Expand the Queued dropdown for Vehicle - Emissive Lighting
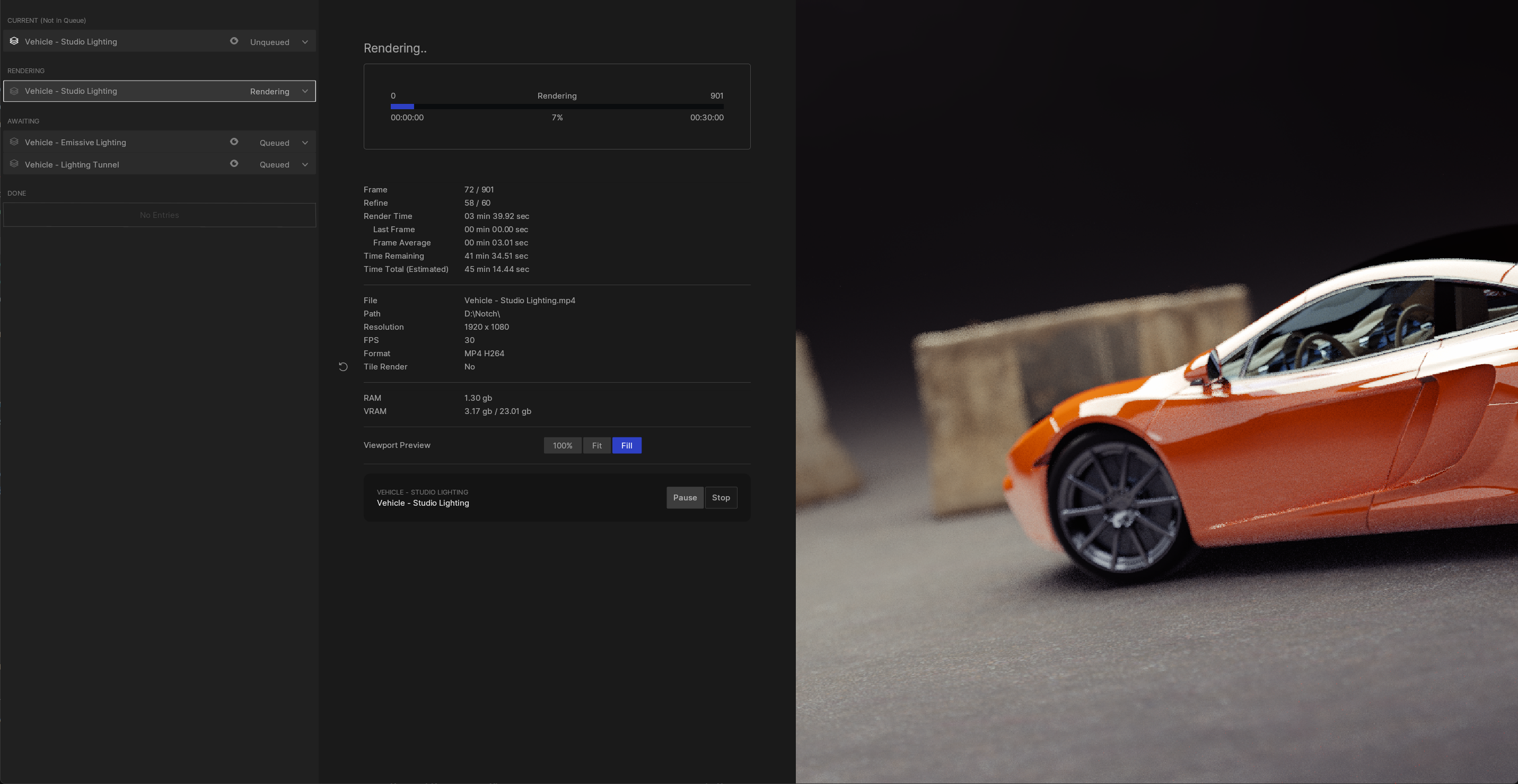Screen dimensions: 1518x784 pyautogui.click(x=305, y=142)
